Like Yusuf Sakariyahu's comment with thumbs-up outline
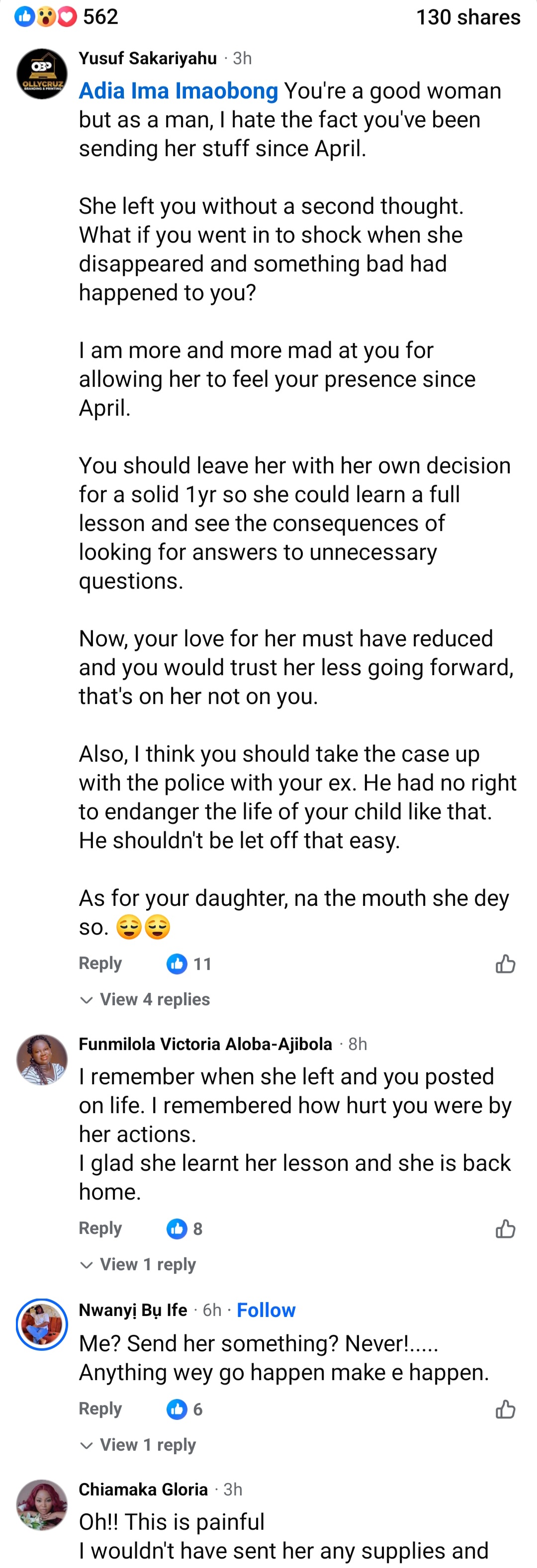Screen dimensions: 537x1568 click(x=505, y=963)
